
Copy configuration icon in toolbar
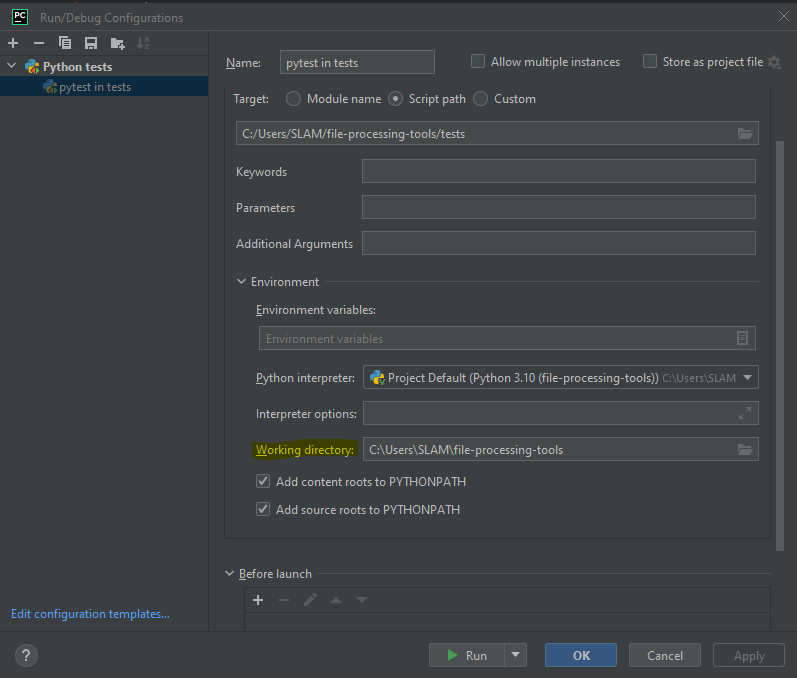(65, 43)
